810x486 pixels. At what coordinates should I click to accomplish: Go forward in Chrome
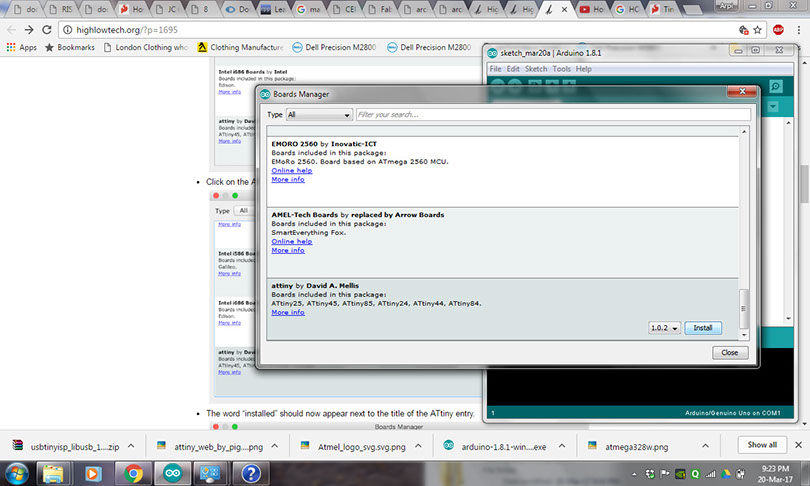(x=29, y=30)
